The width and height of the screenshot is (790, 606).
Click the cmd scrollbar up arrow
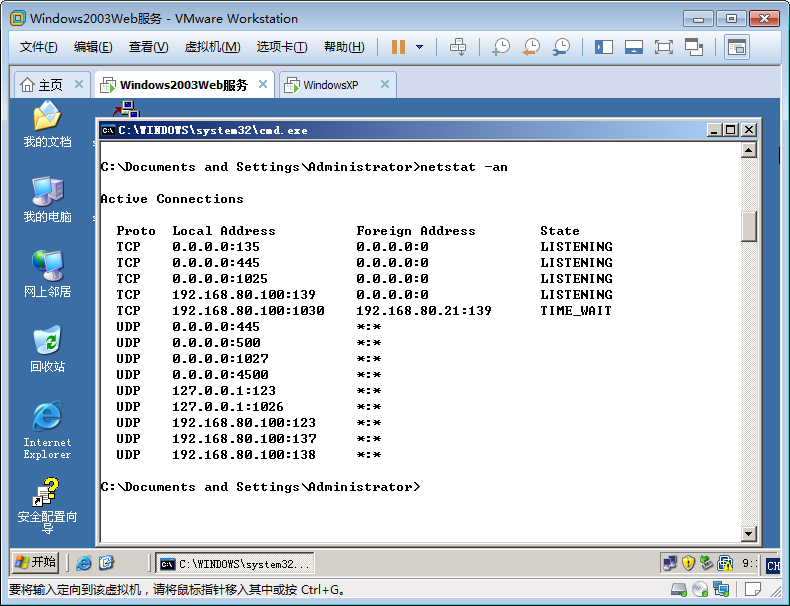click(x=749, y=150)
